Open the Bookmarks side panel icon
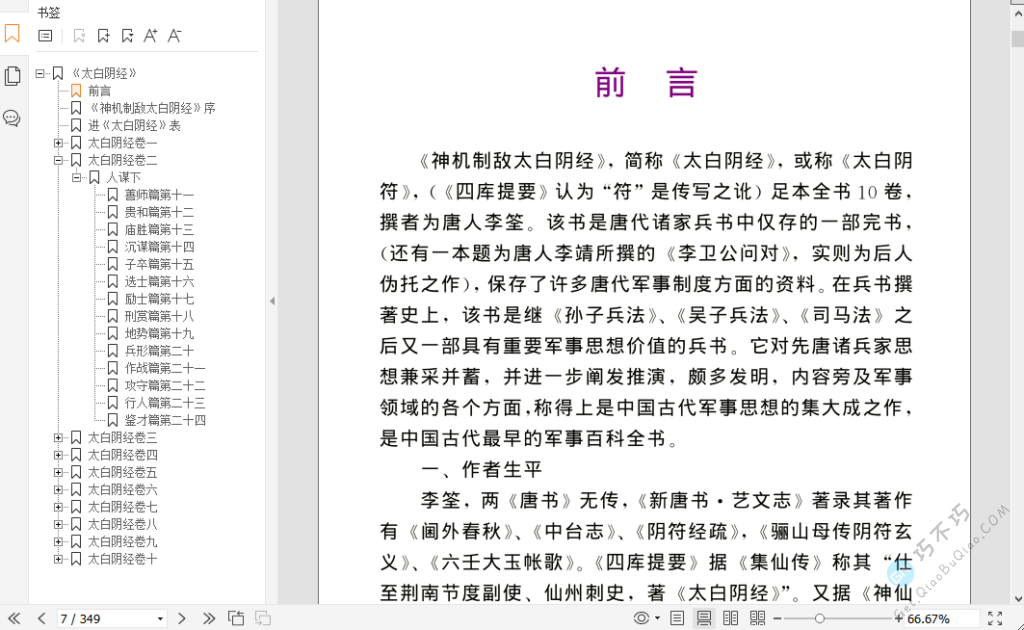Viewport: 1024px width, 630px height. 12,34
